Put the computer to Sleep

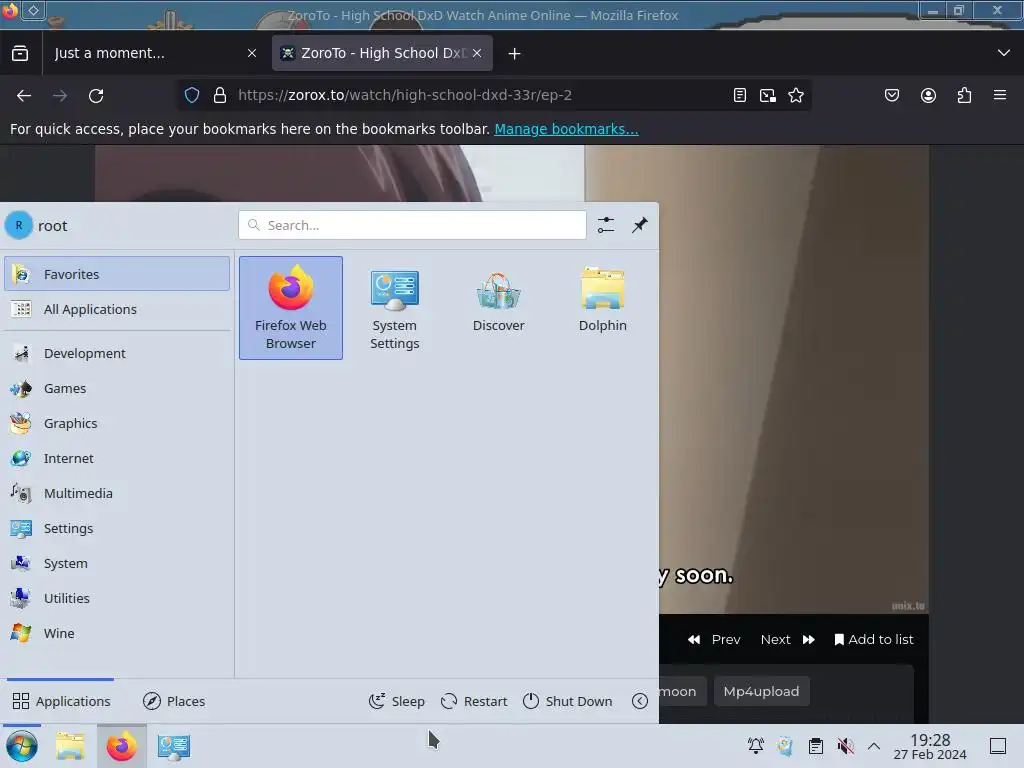coord(396,701)
